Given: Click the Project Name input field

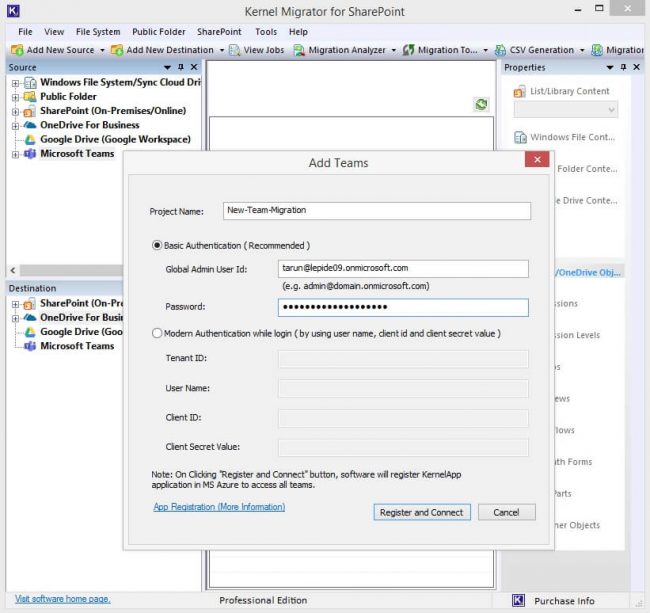Looking at the screenshot, I should point(377,211).
